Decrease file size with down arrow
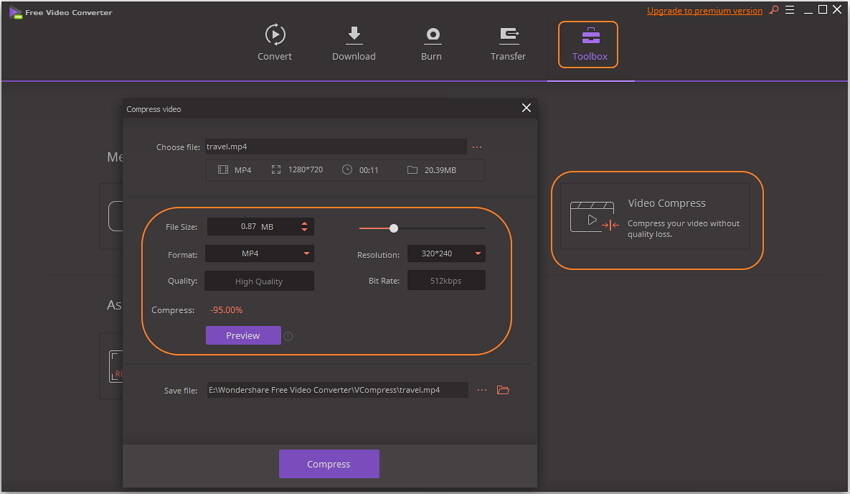This screenshot has width=850, height=494. (305, 230)
